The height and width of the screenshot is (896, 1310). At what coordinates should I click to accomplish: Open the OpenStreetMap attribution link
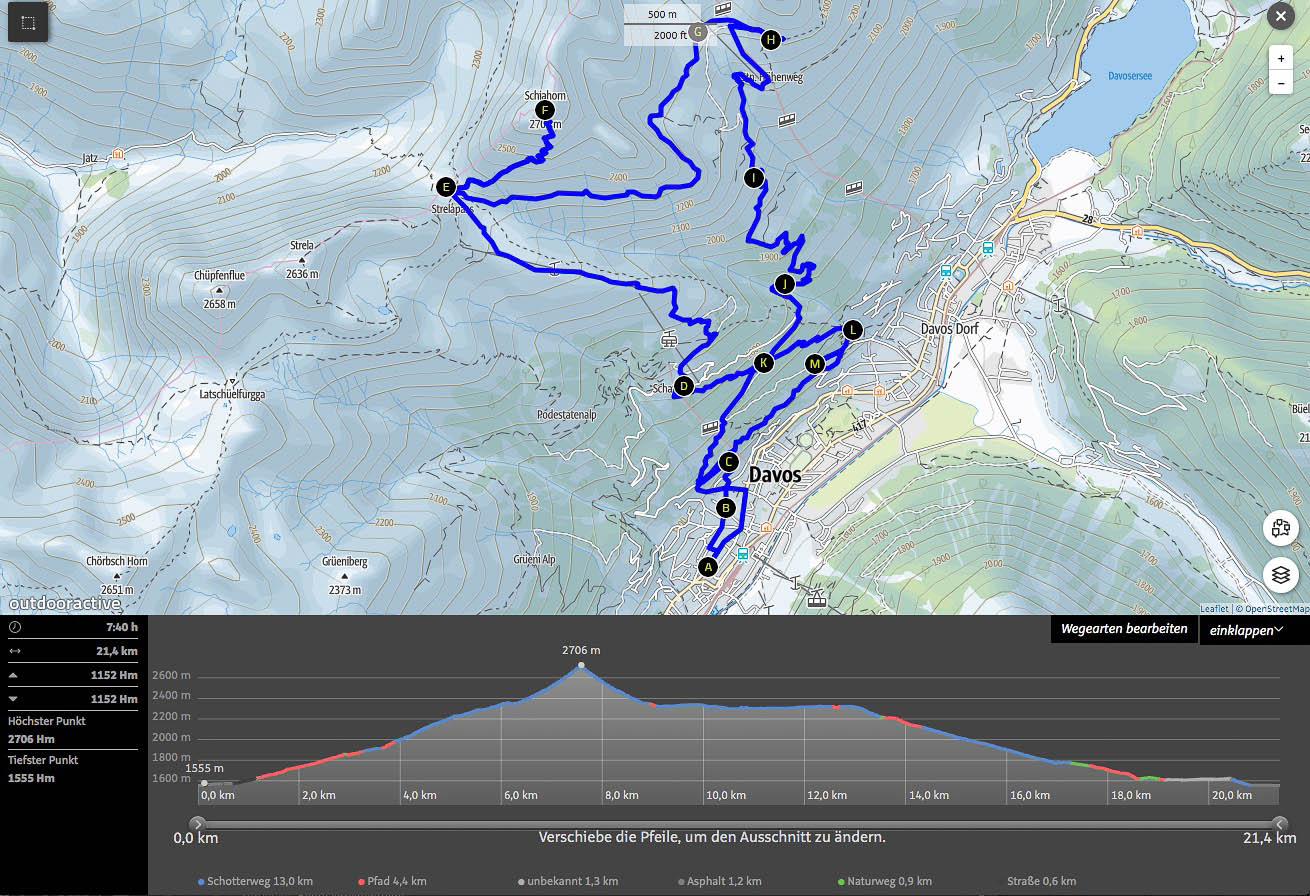(1274, 608)
